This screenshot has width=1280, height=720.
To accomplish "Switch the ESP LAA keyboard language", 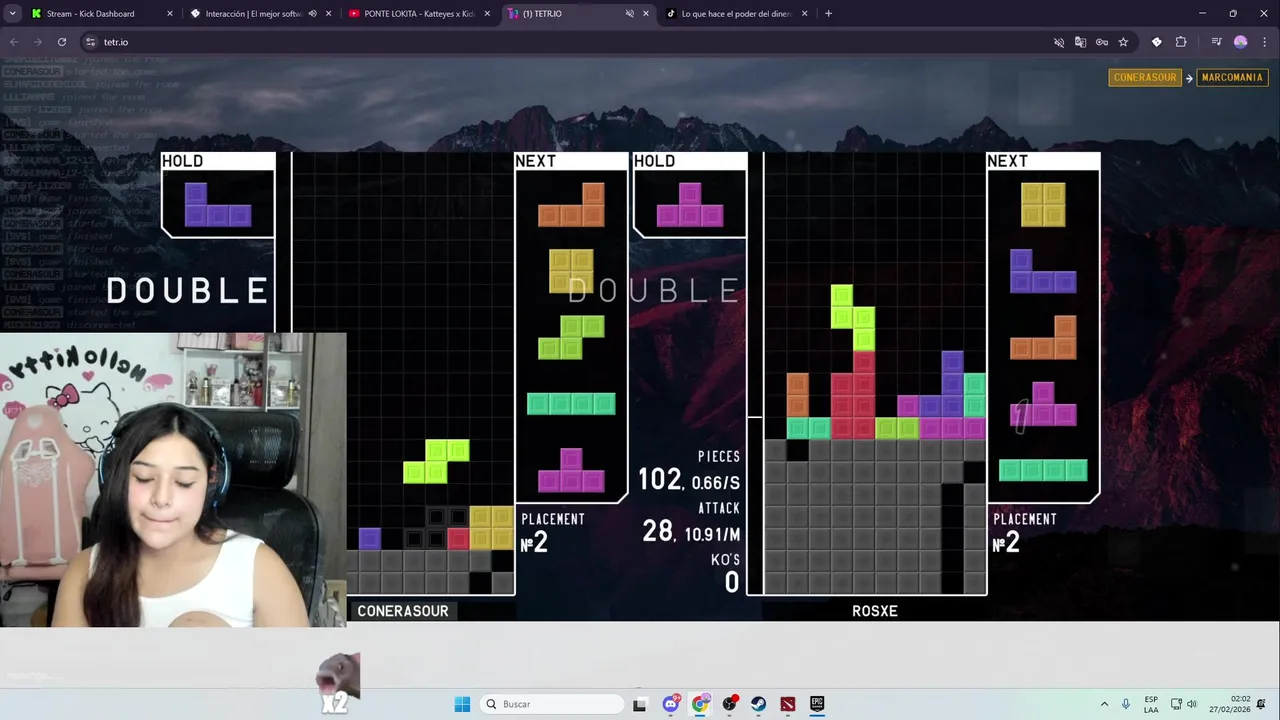I will coord(1151,704).
